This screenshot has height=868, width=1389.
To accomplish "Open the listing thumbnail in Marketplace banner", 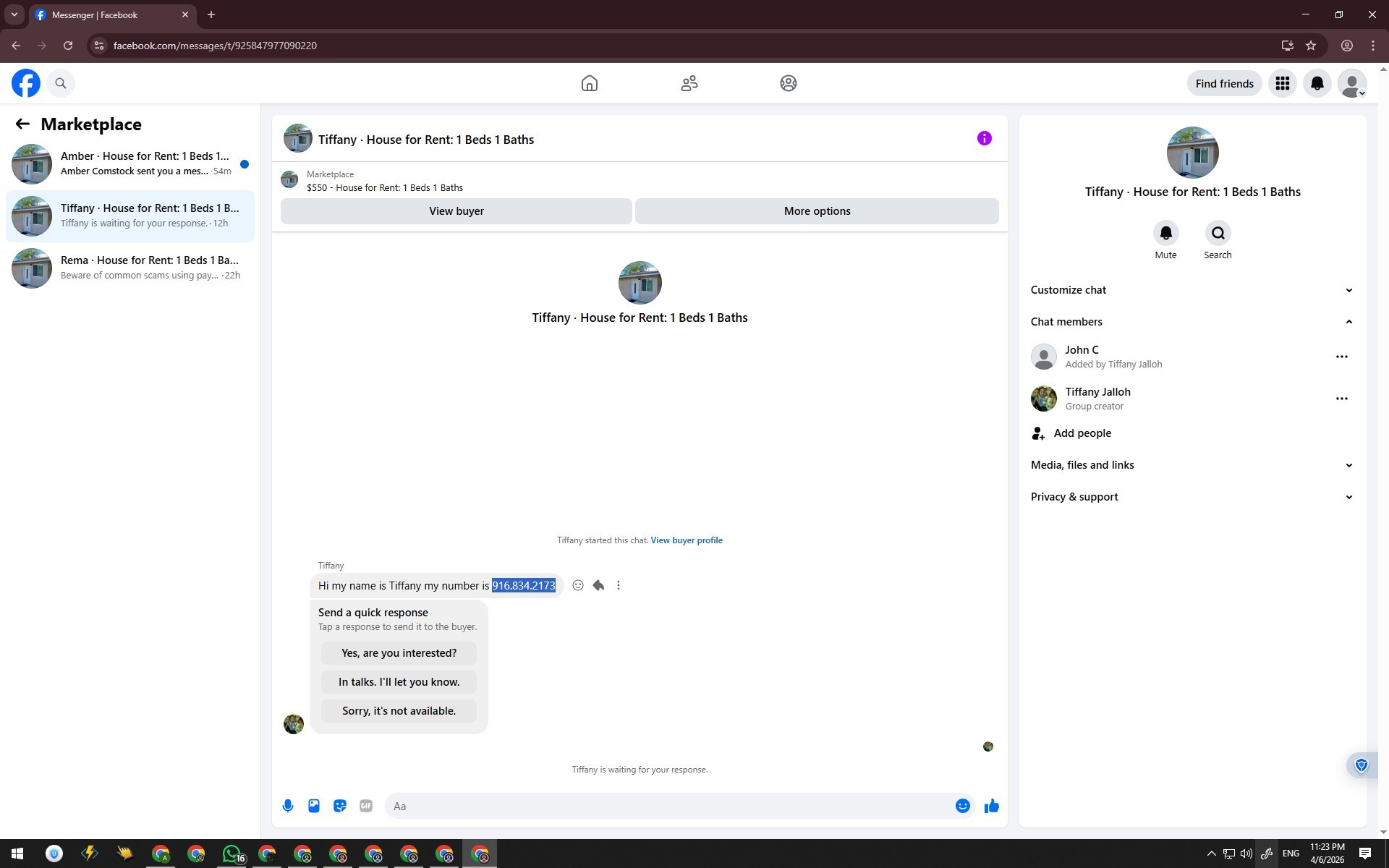I will coord(289,179).
